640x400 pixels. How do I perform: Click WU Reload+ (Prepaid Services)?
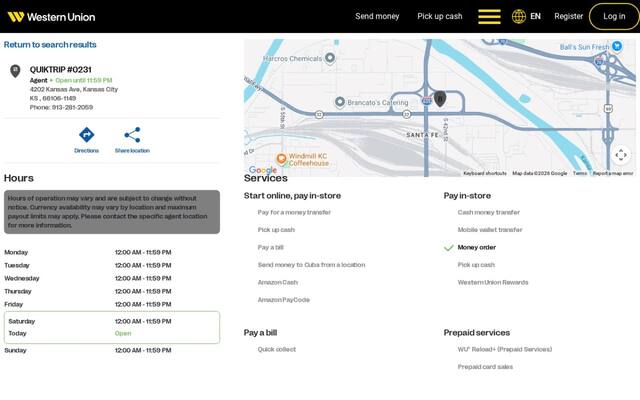[505, 349]
